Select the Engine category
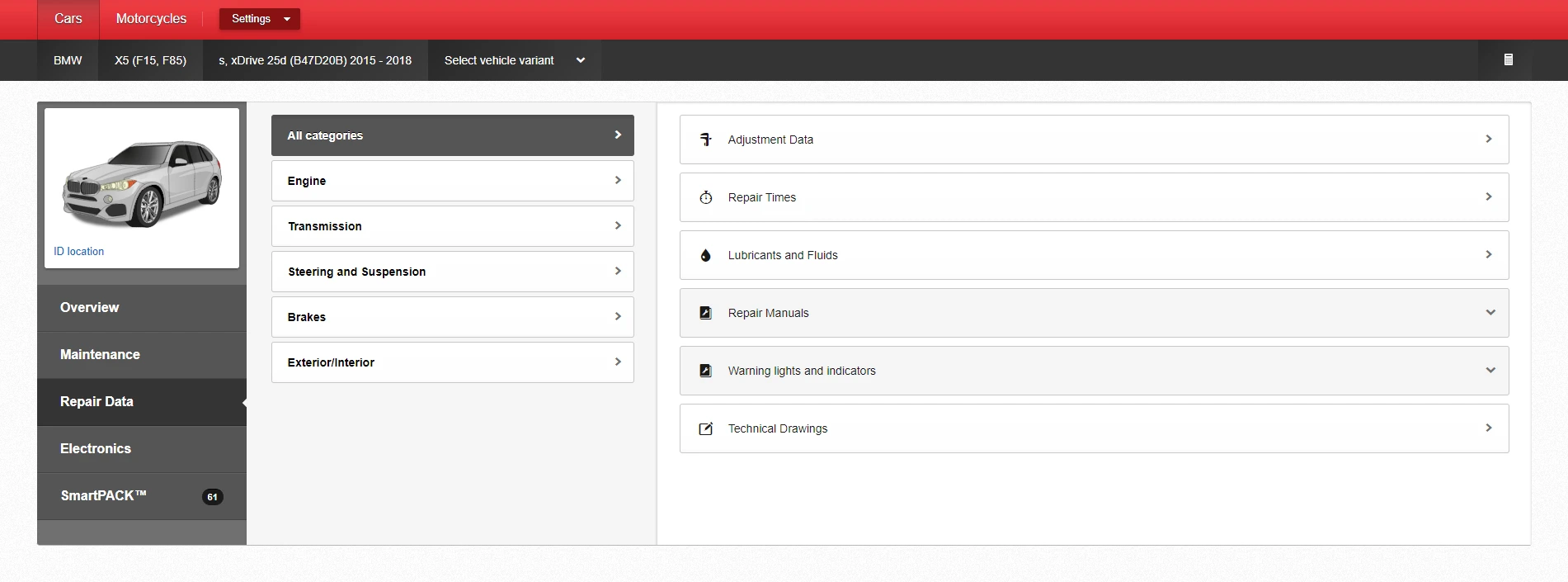This screenshot has height=582, width=1568. click(x=452, y=181)
